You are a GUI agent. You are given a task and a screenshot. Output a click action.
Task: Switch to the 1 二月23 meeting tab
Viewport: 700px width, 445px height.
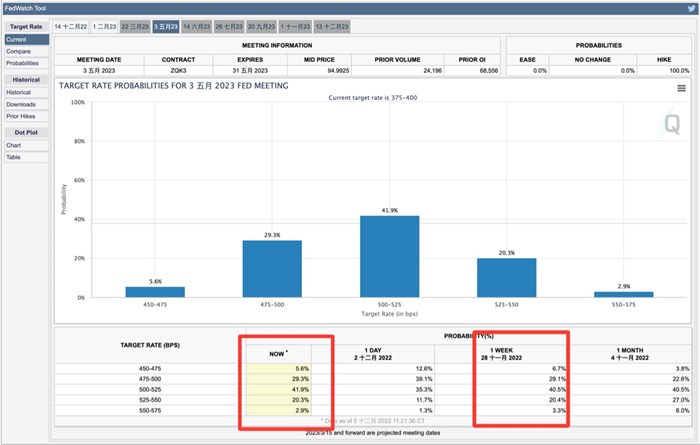tap(103, 25)
